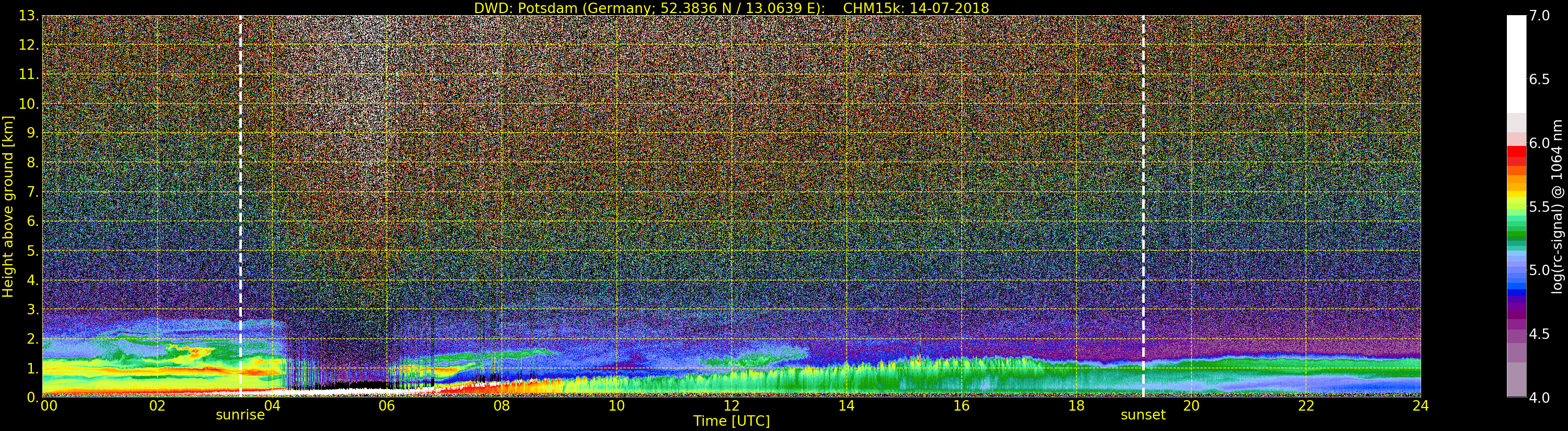Screen dimensions: 1568x431
Task: Click the height axis tick '11.'
Action: [29, 74]
